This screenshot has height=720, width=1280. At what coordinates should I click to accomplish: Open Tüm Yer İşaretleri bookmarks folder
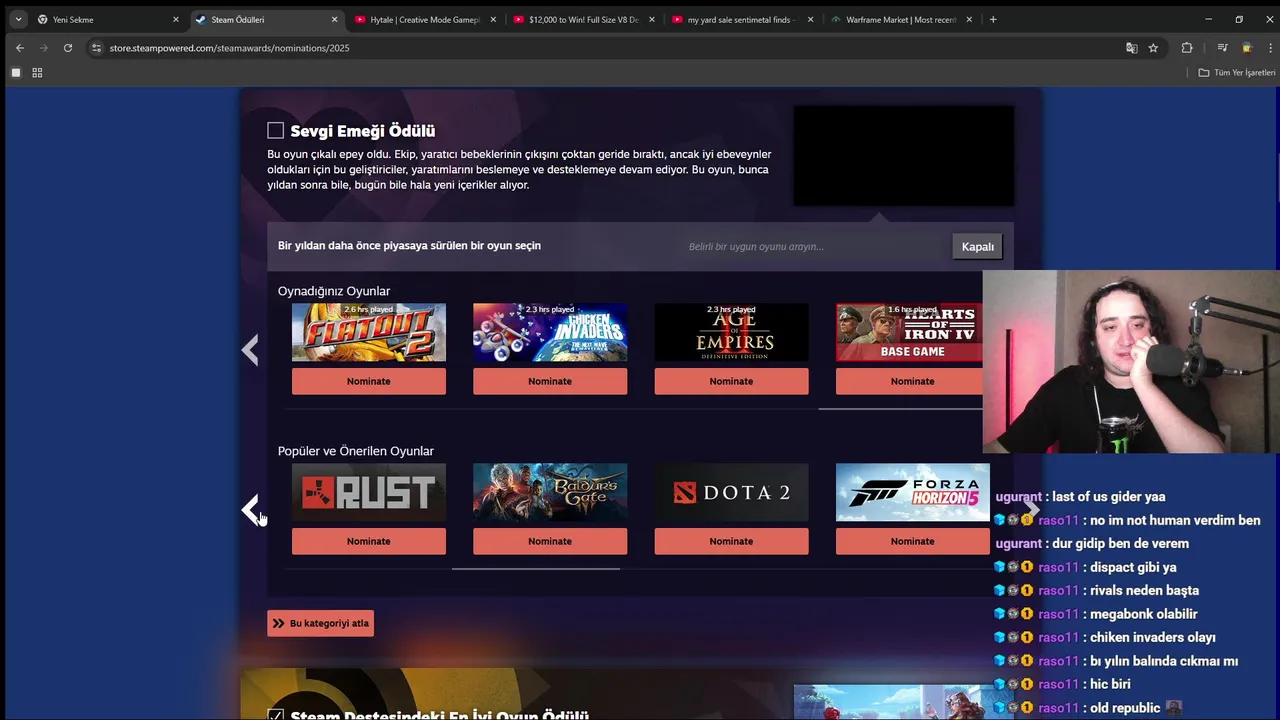point(1237,72)
